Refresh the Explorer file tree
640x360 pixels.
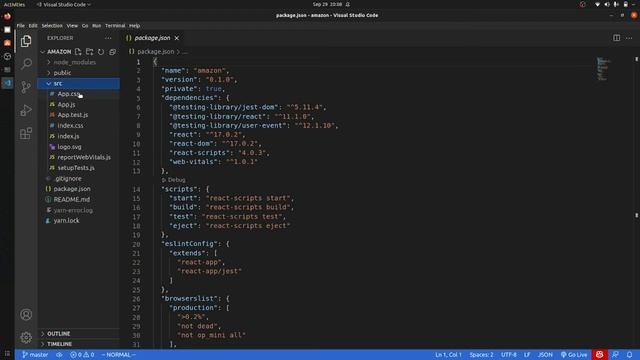pyautogui.click(x=101, y=52)
